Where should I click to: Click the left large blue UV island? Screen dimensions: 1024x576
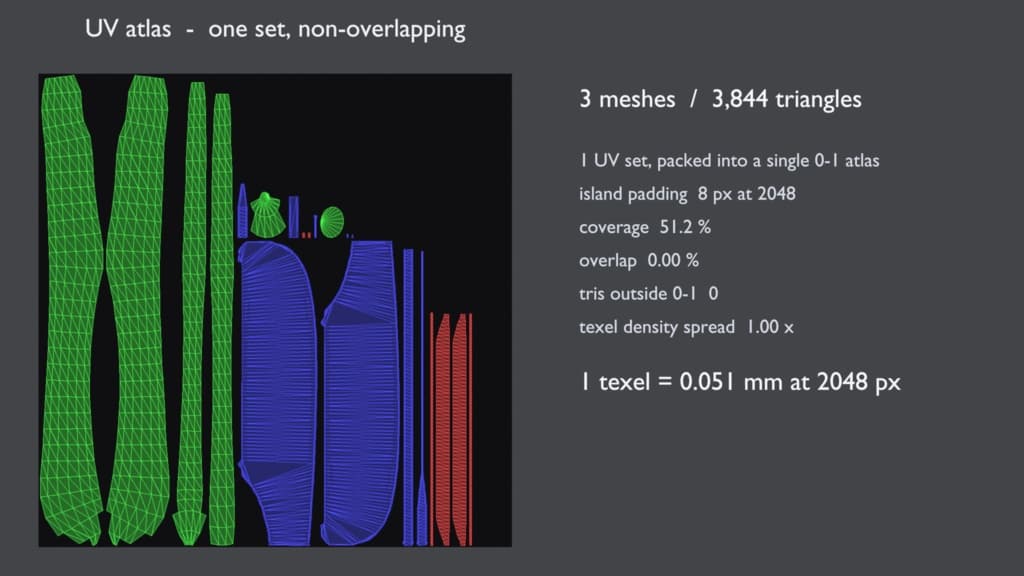coord(277,393)
